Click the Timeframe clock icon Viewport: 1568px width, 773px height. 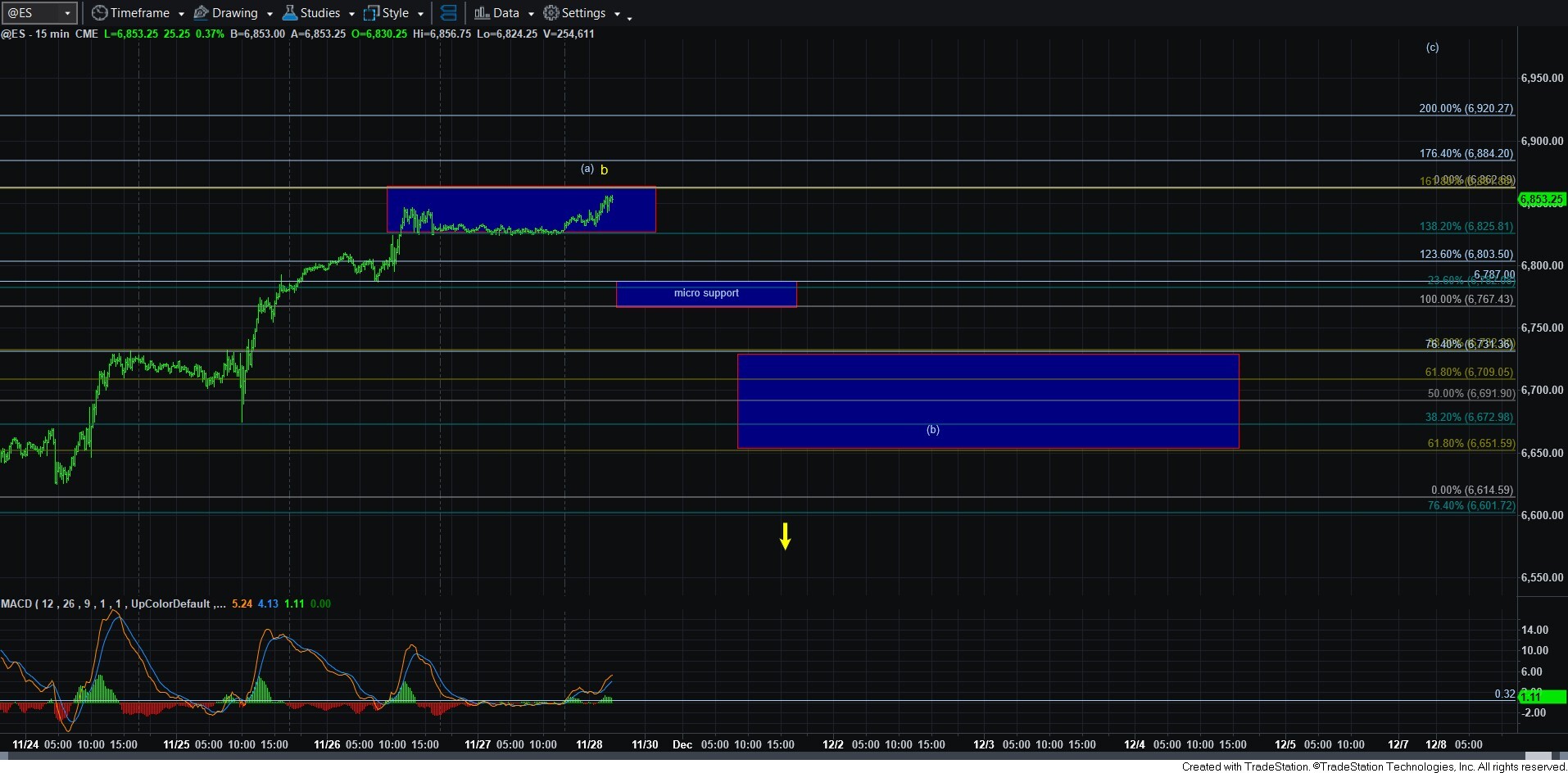tap(99, 13)
